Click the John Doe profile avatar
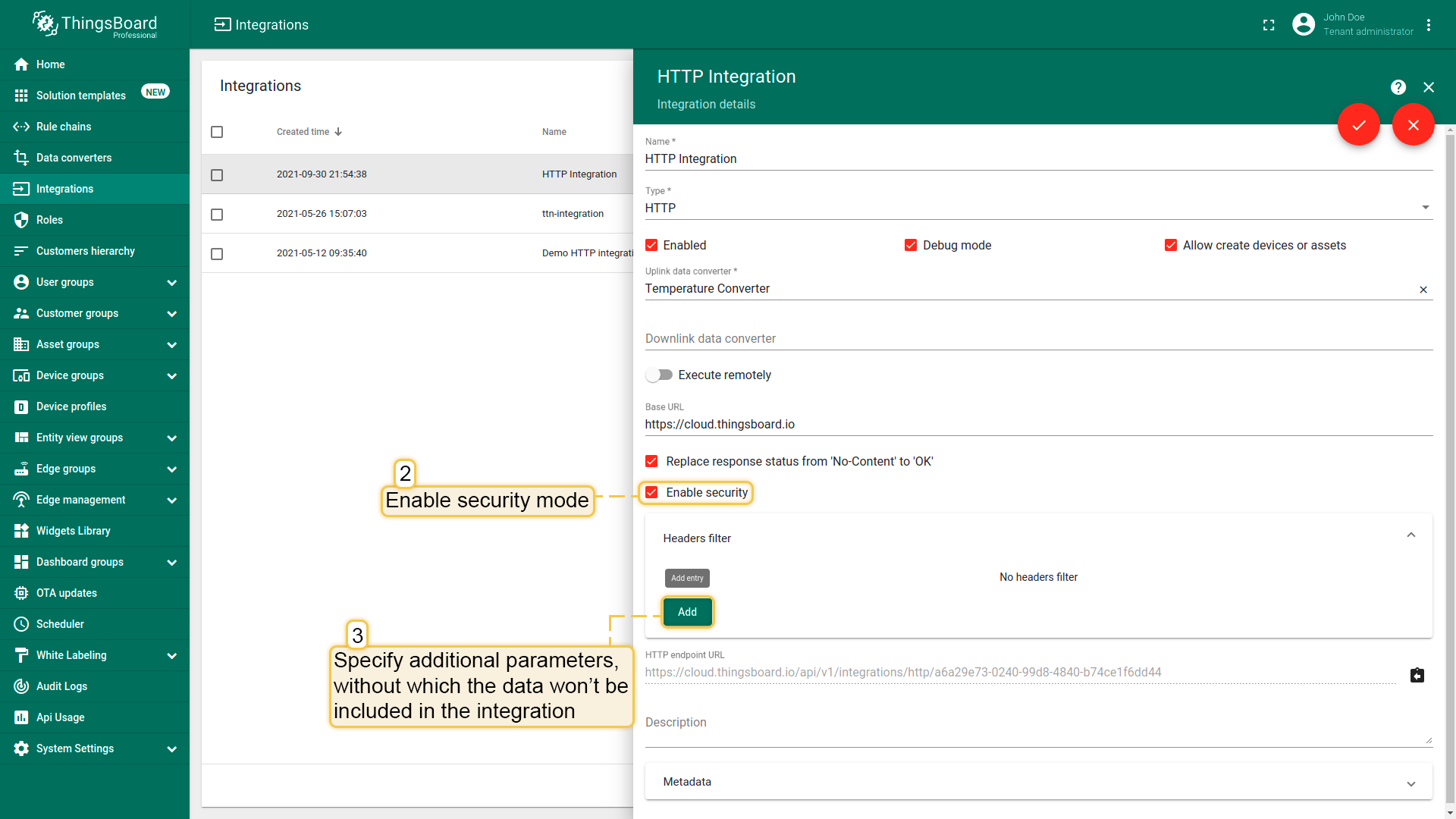 (x=1304, y=25)
